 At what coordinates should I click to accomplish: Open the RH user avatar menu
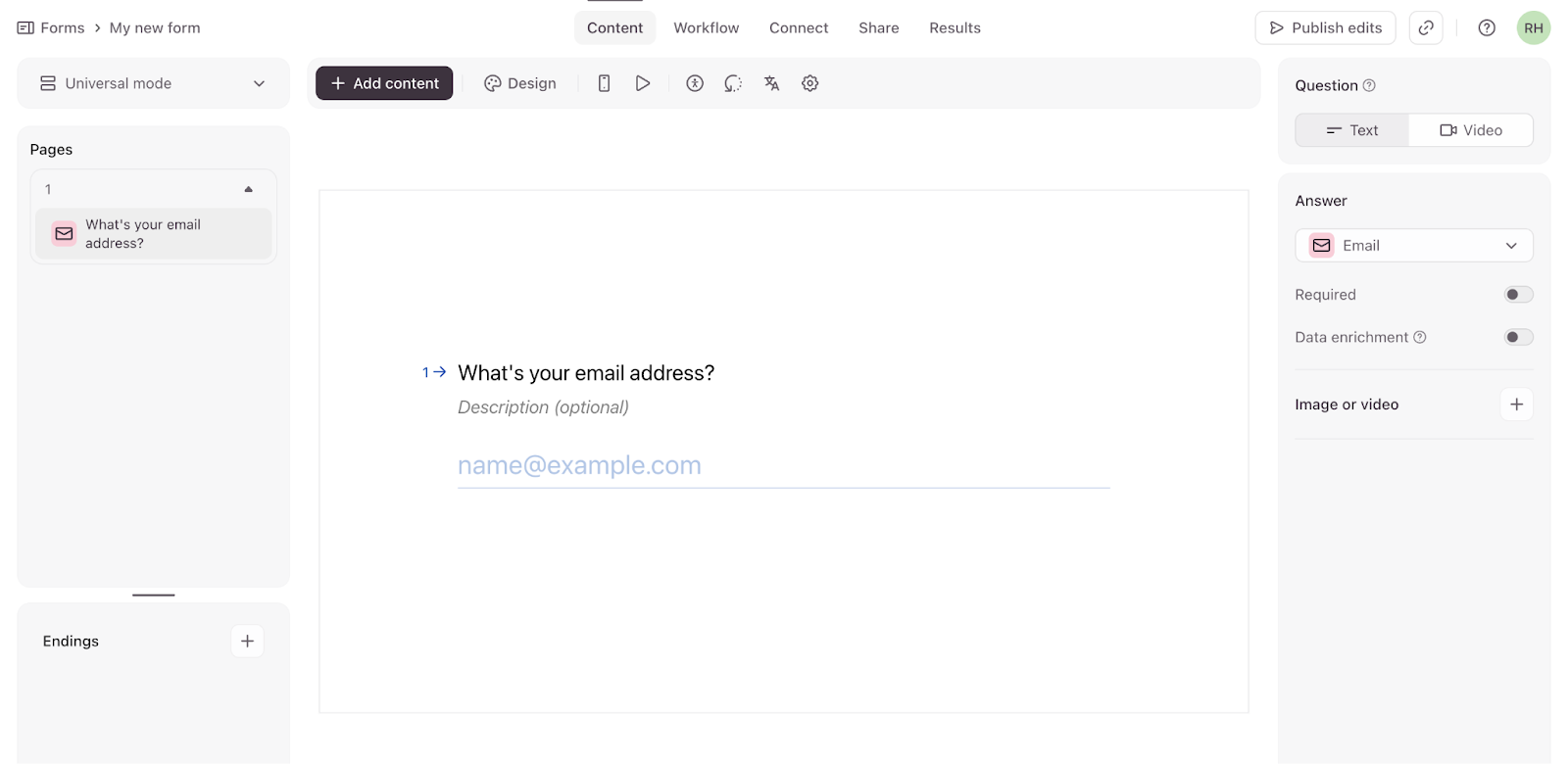pos(1533,28)
